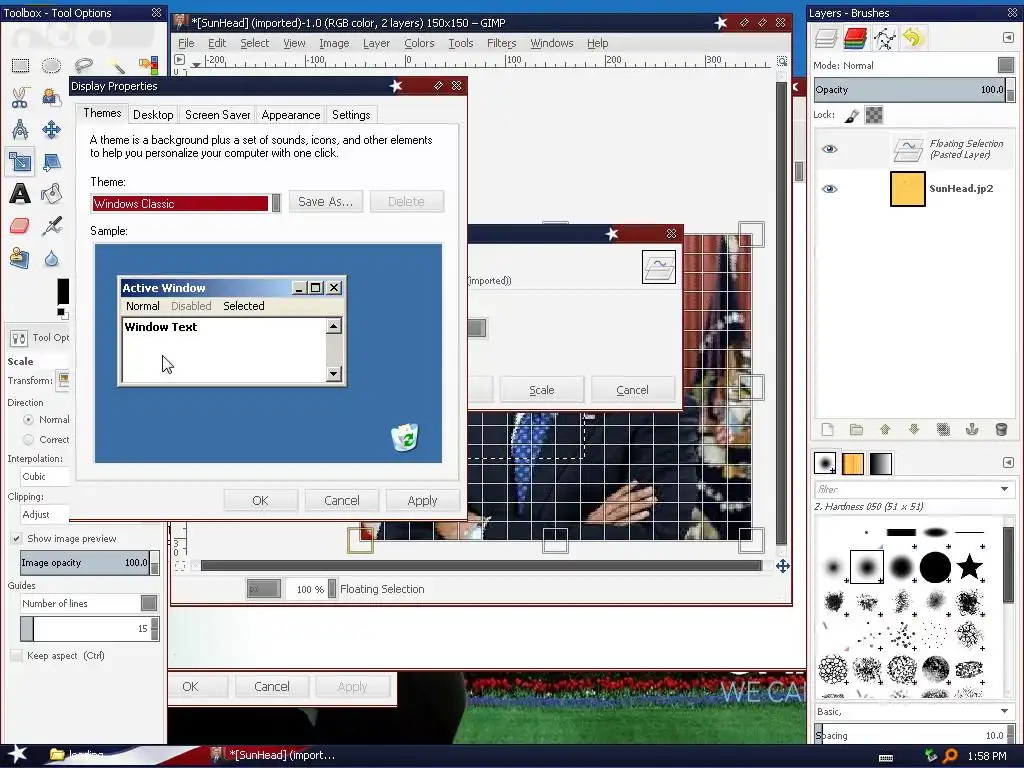The image size is (1024, 768).
Task: Select Normal direction radio button
Action: (x=28, y=420)
